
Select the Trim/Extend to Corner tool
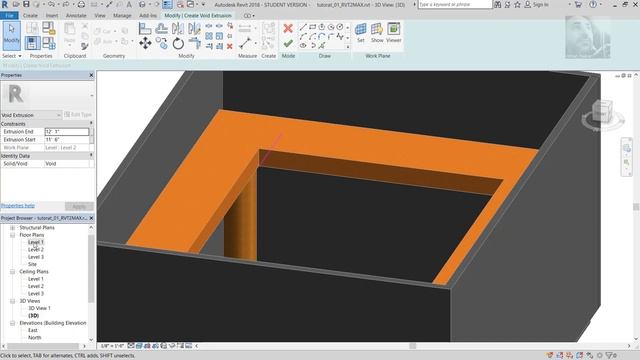tap(194, 43)
